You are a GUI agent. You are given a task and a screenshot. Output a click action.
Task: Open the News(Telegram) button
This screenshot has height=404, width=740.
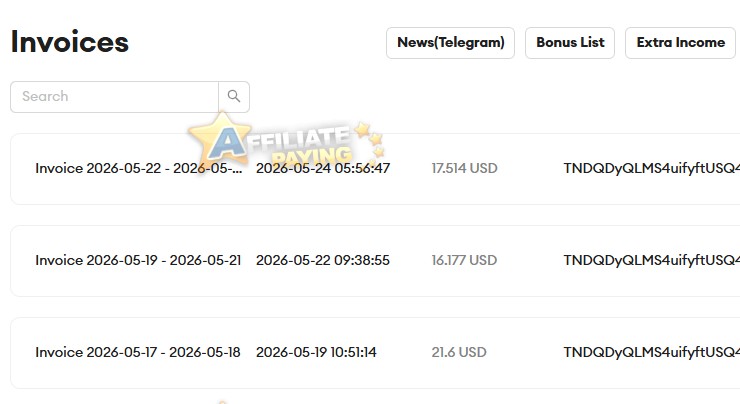click(450, 43)
